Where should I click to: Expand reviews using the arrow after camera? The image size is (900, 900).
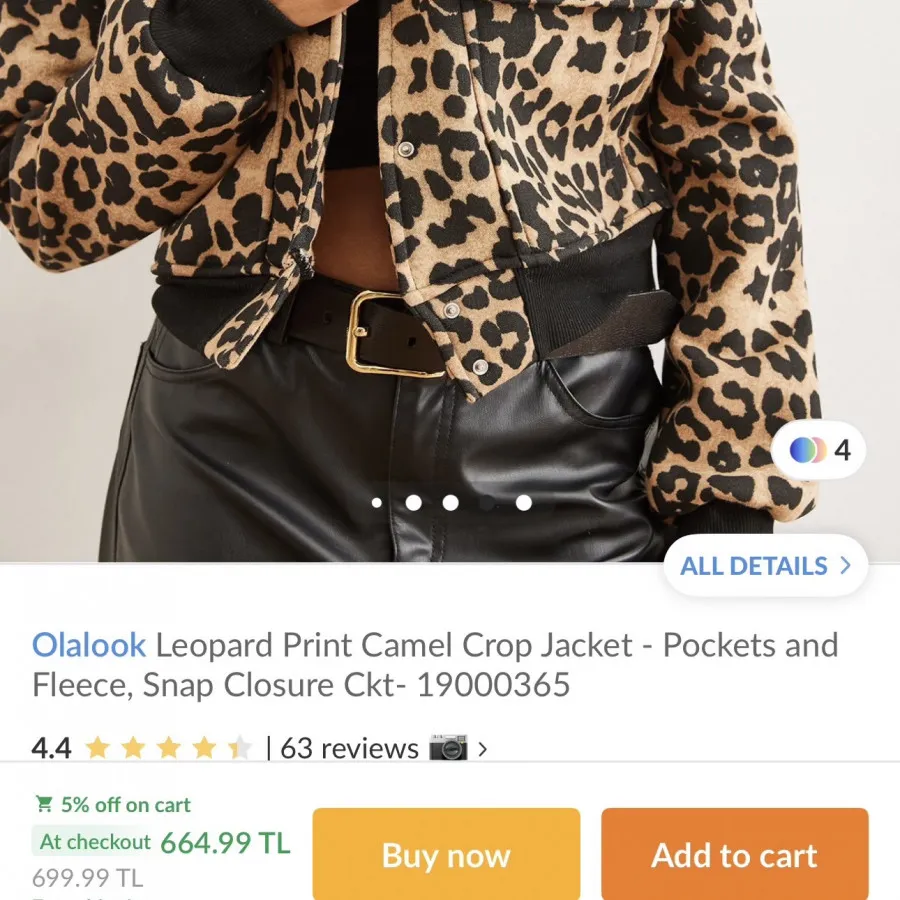click(x=483, y=748)
